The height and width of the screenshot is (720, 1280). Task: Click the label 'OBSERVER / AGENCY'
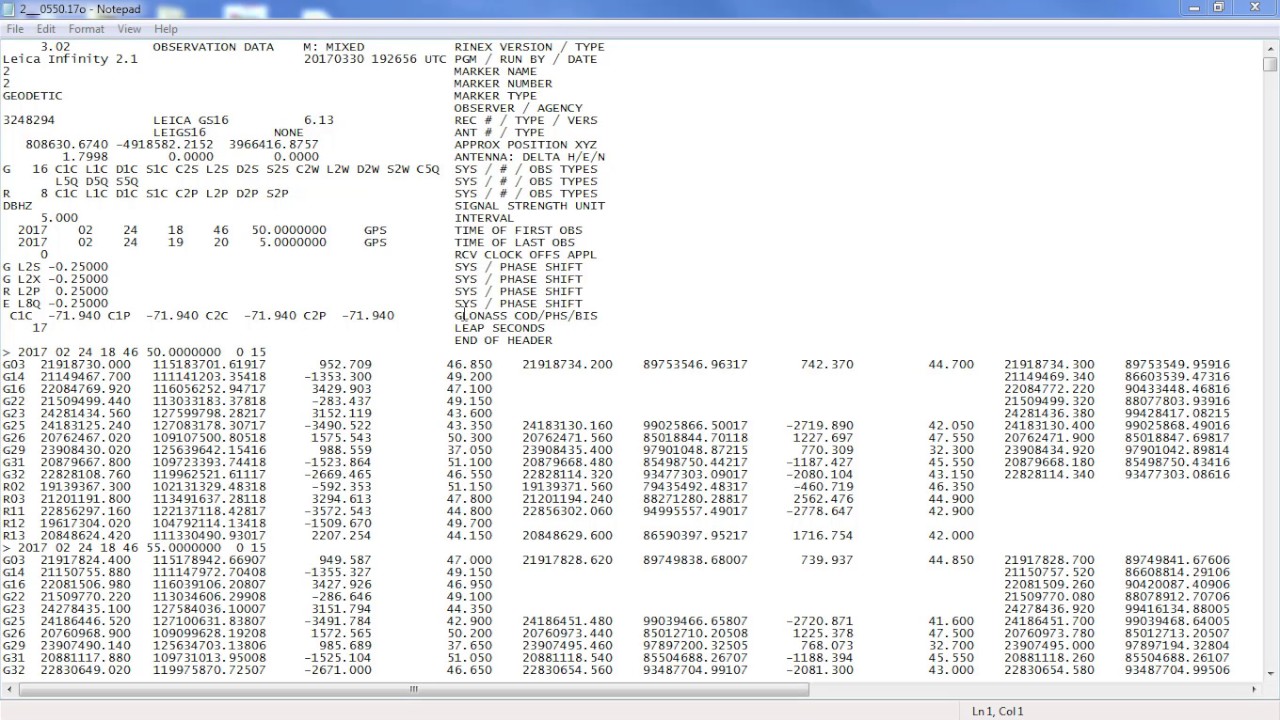518,108
